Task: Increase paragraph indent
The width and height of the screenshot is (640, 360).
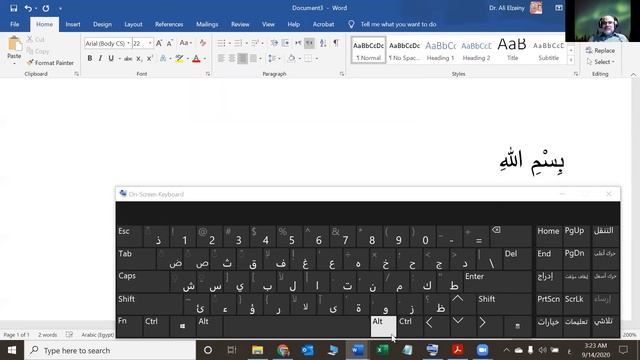Action: 285,43
